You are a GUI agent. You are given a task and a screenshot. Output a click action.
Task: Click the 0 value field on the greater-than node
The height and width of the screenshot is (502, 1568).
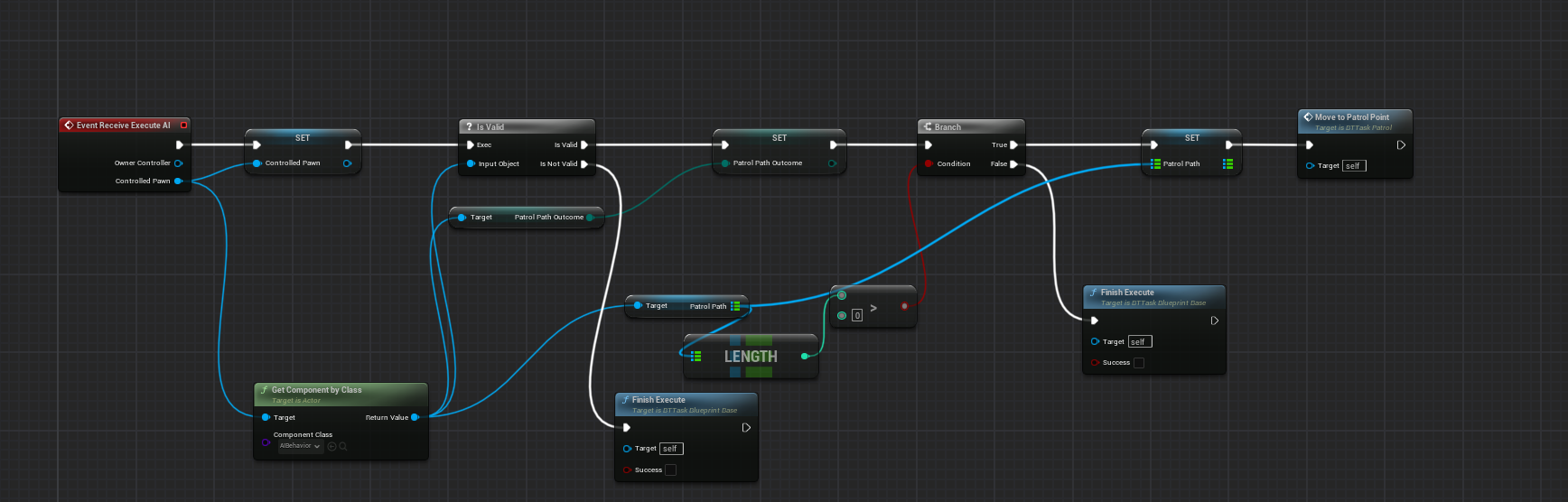point(857,316)
